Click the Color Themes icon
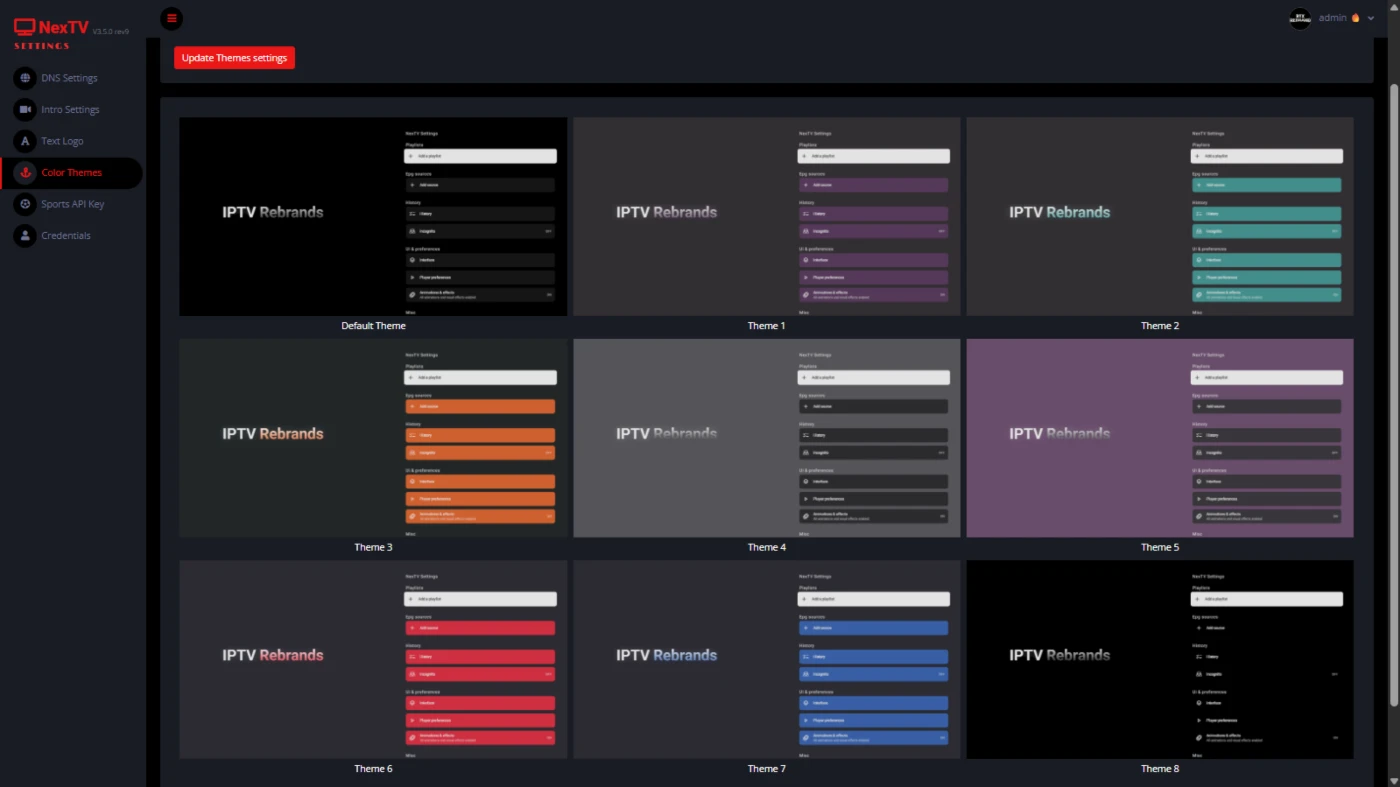The width and height of the screenshot is (1400, 787). [x=25, y=173]
